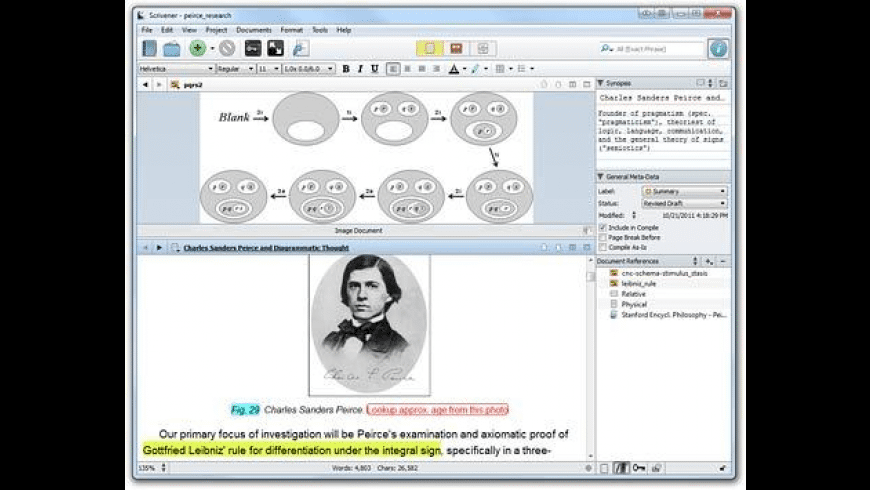Switch to Scrivenings document view mode
Image resolution: width=870 pixels, height=490 pixels.
point(429,48)
